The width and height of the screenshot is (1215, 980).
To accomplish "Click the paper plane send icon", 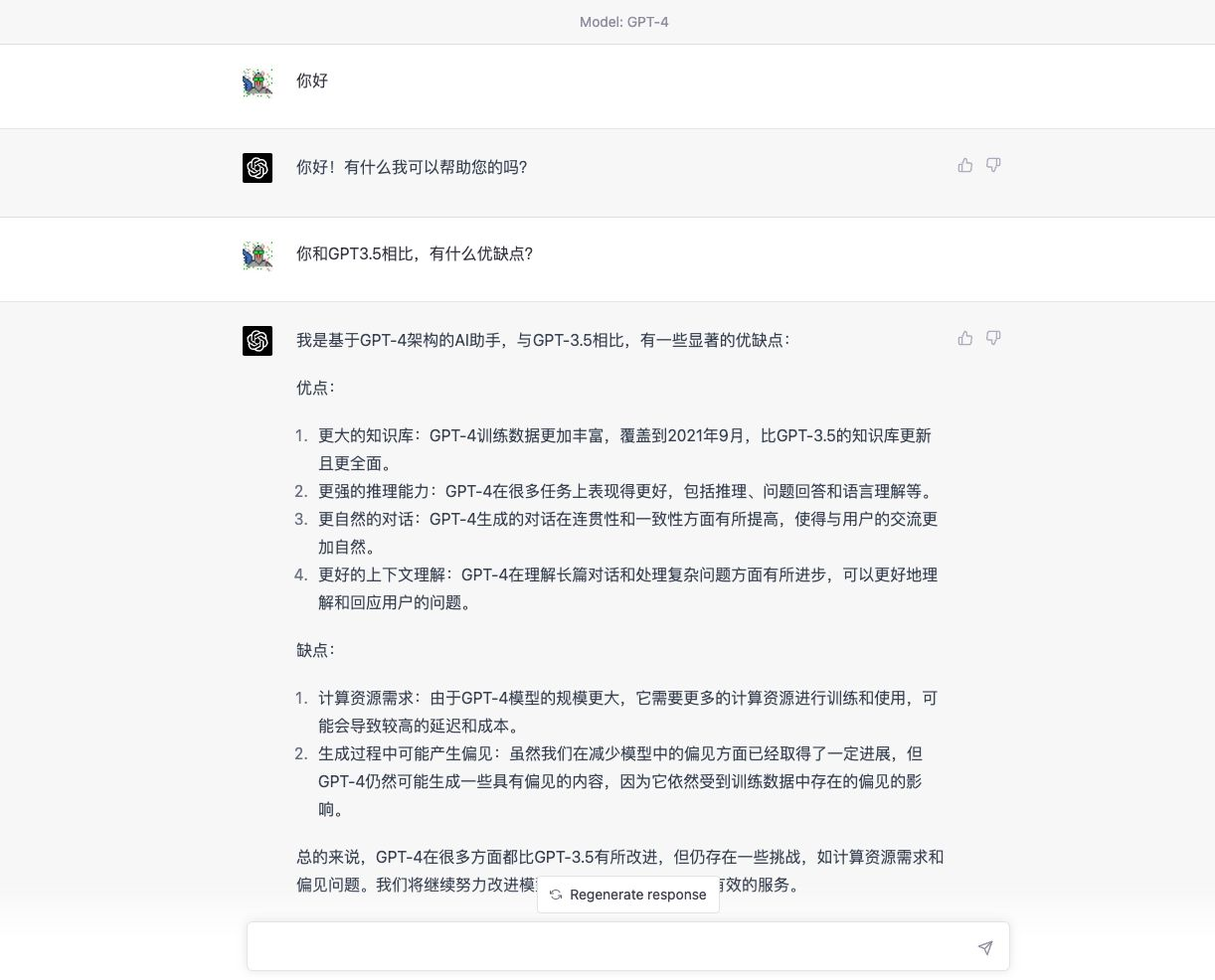I will point(984,948).
